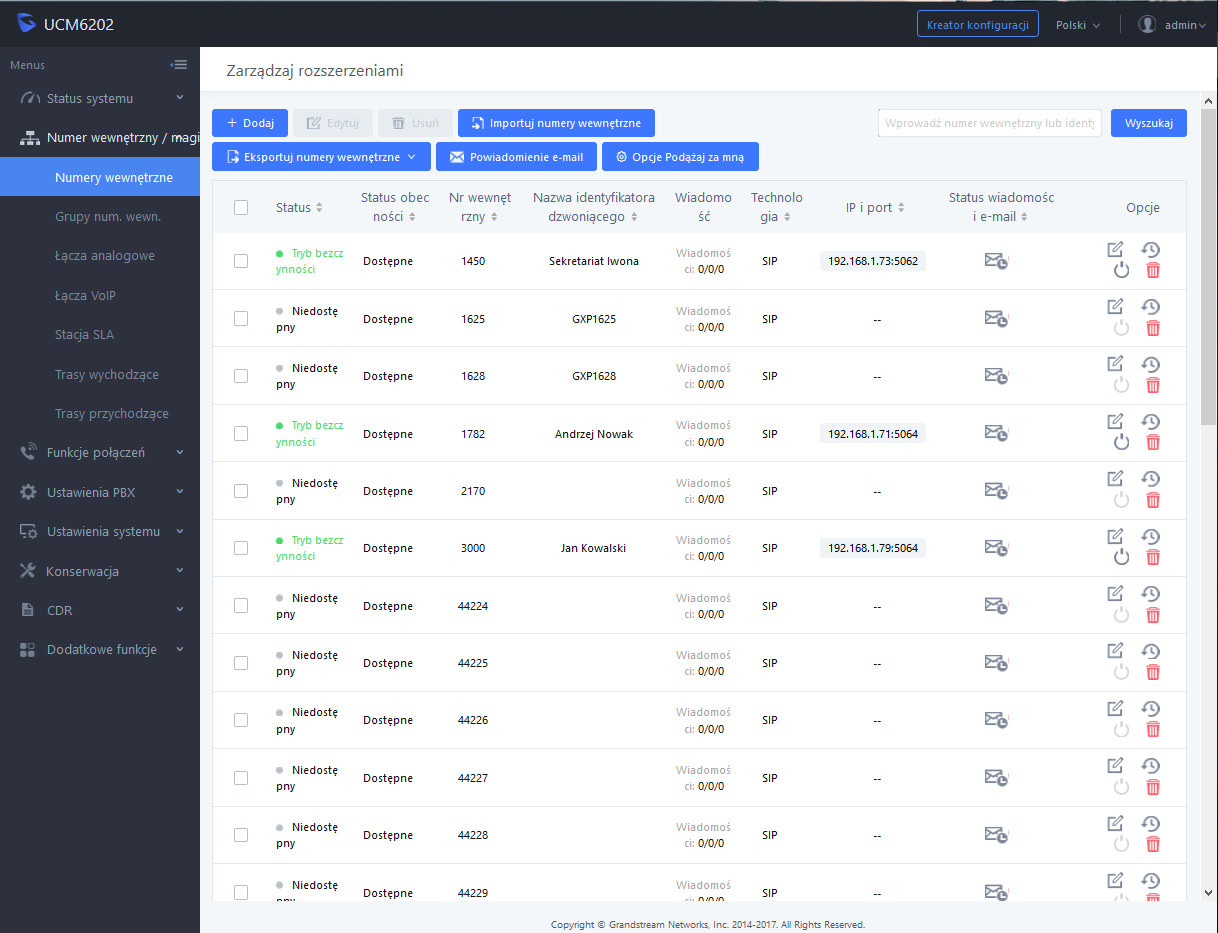This screenshot has width=1218, height=933.
Task: Open Eksportuj numery wewnętrzne dropdown
Action: 321,157
